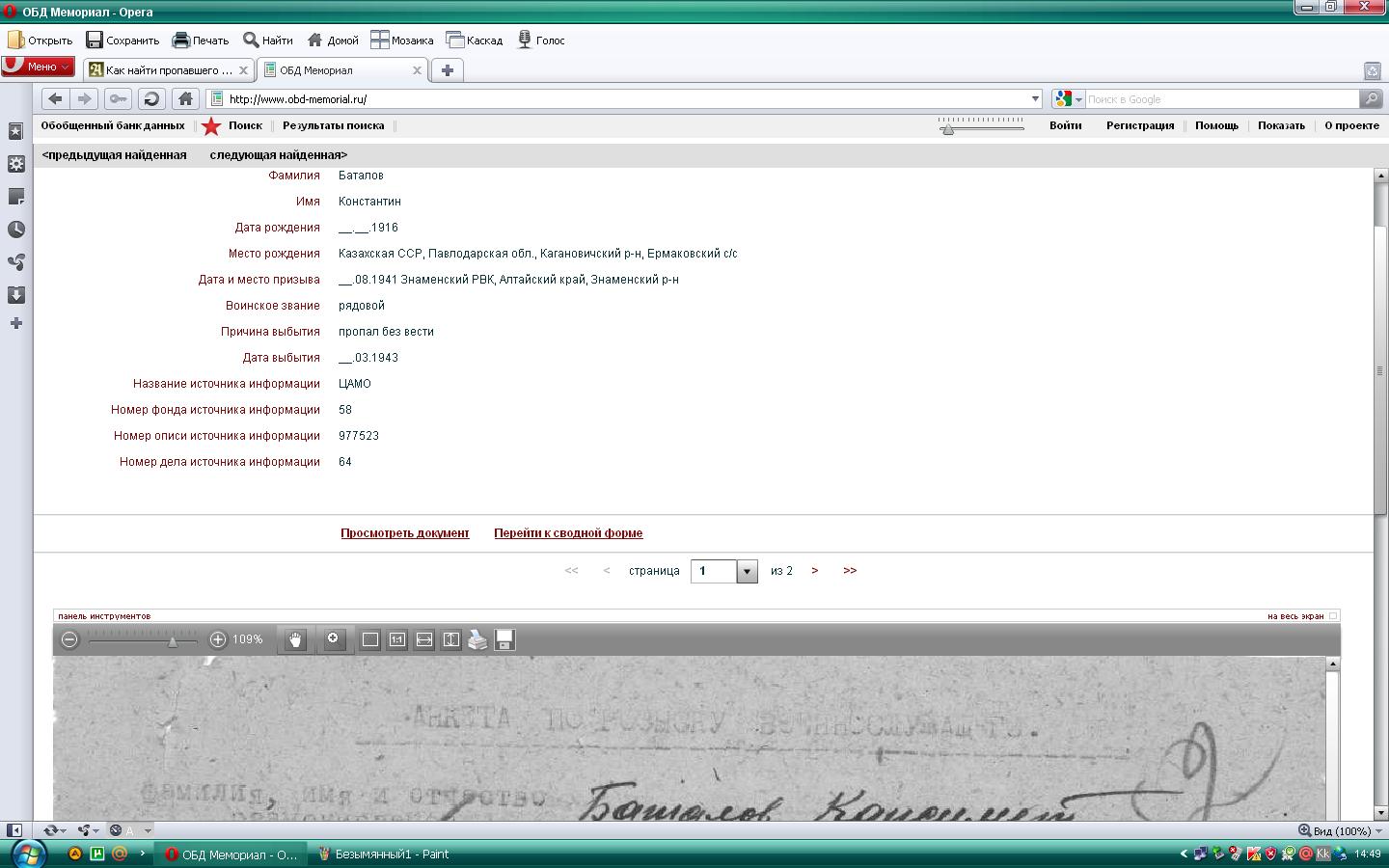Open the closed tabs trash icon

[x=1372, y=70]
